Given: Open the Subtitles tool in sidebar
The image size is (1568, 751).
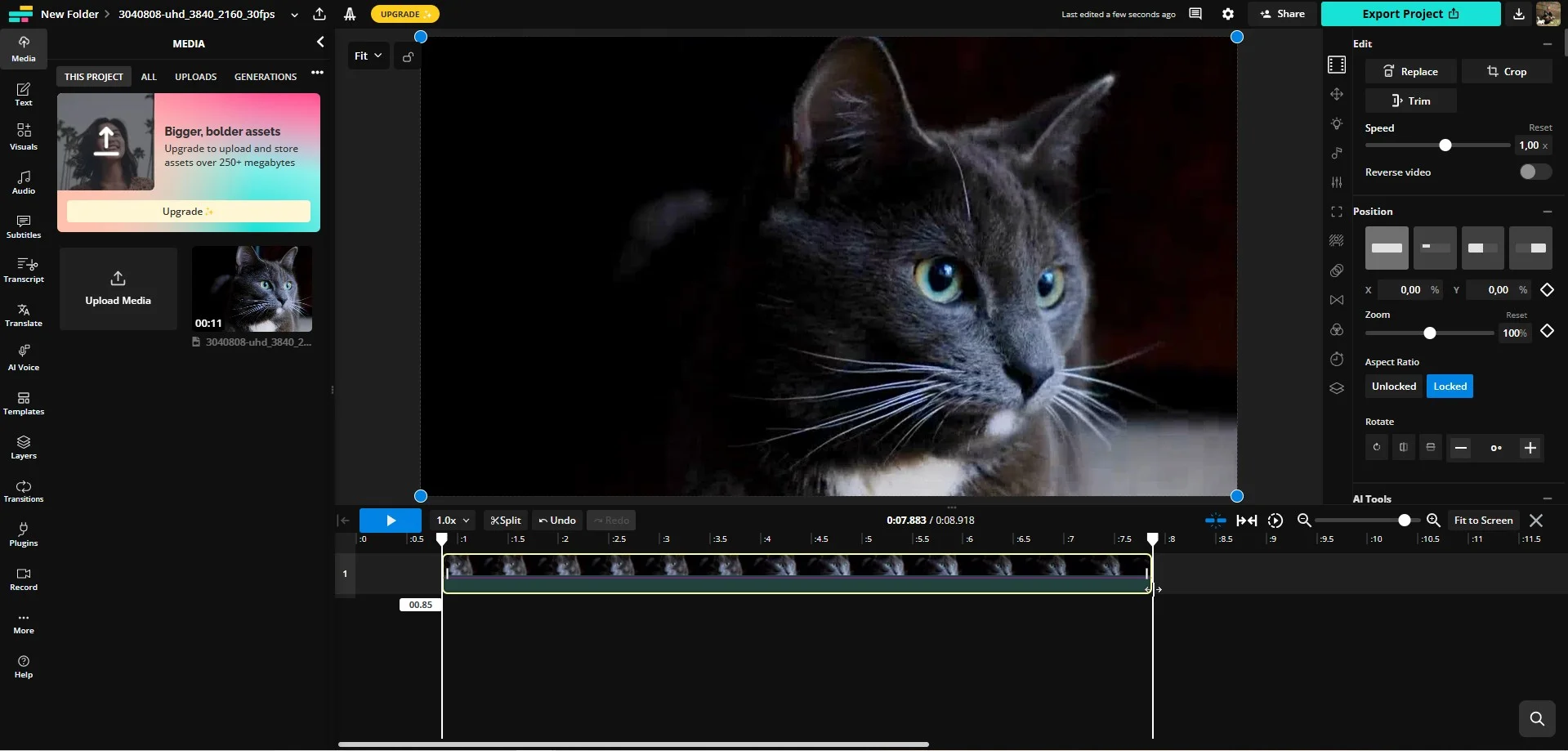Looking at the screenshot, I should (24, 226).
